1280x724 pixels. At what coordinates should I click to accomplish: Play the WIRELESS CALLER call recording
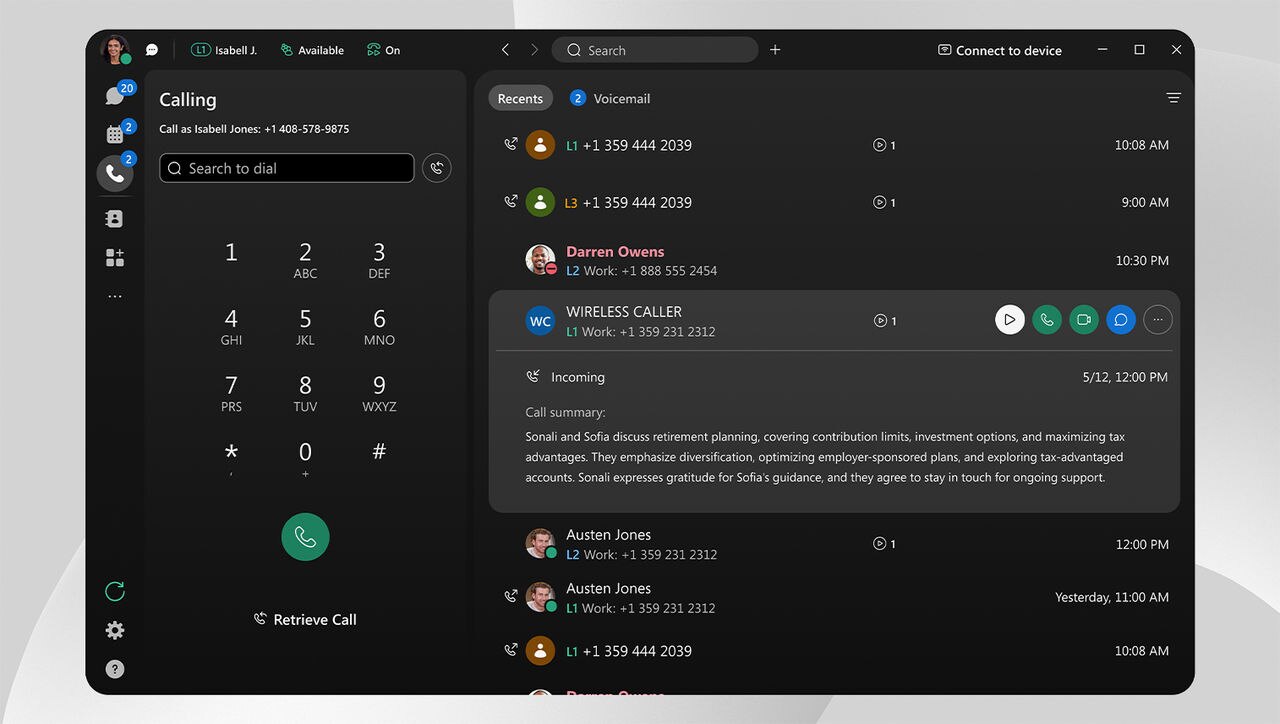coord(1009,319)
